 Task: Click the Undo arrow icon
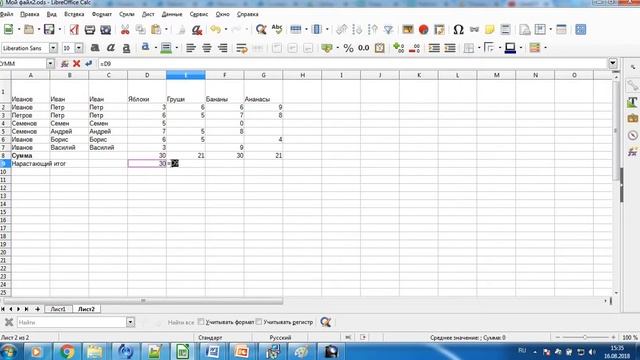click(216, 29)
